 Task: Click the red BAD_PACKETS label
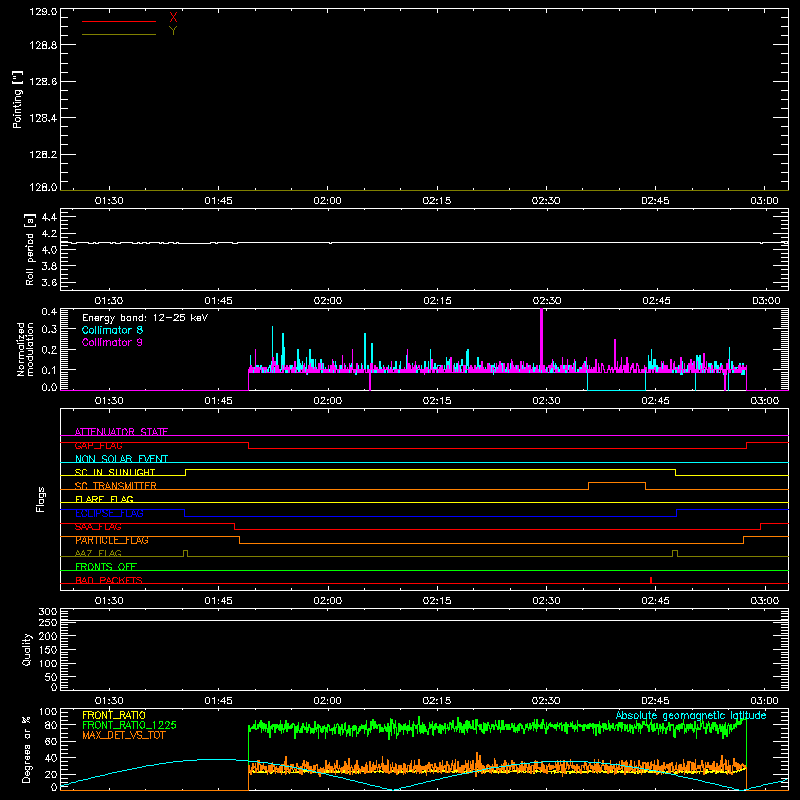109,580
